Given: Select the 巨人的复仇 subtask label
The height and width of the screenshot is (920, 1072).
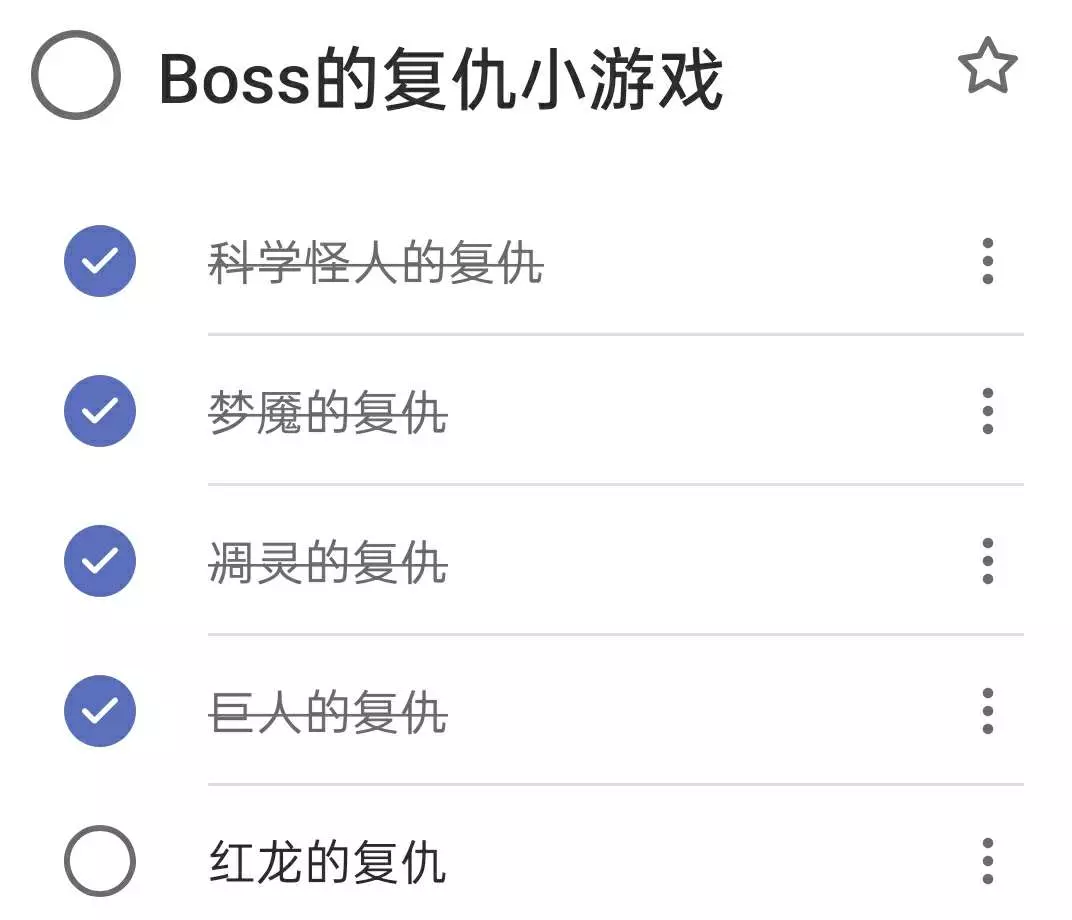Looking at the screenshot, I should point(327,713).
